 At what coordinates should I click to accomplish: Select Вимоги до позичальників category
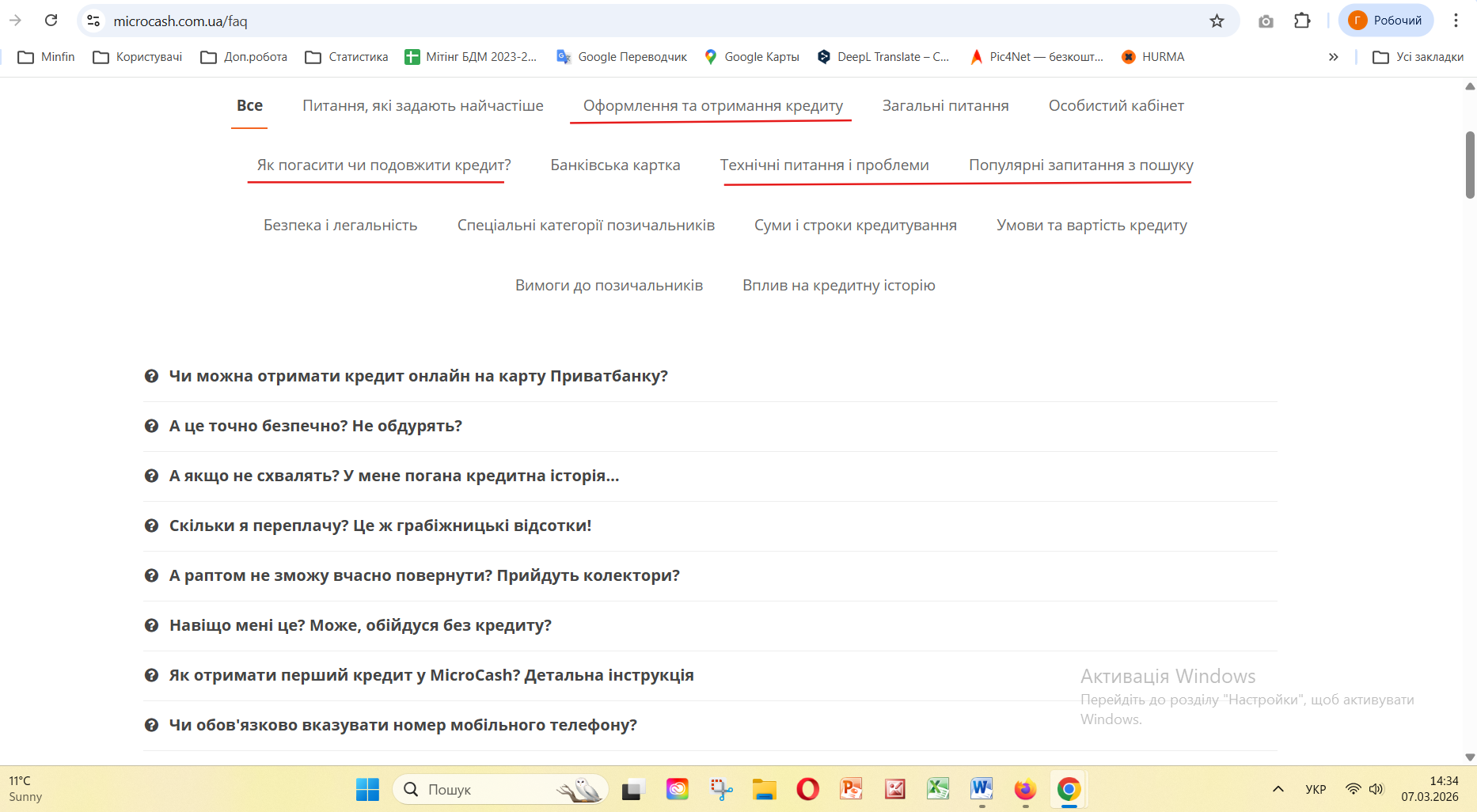point(609,286)
